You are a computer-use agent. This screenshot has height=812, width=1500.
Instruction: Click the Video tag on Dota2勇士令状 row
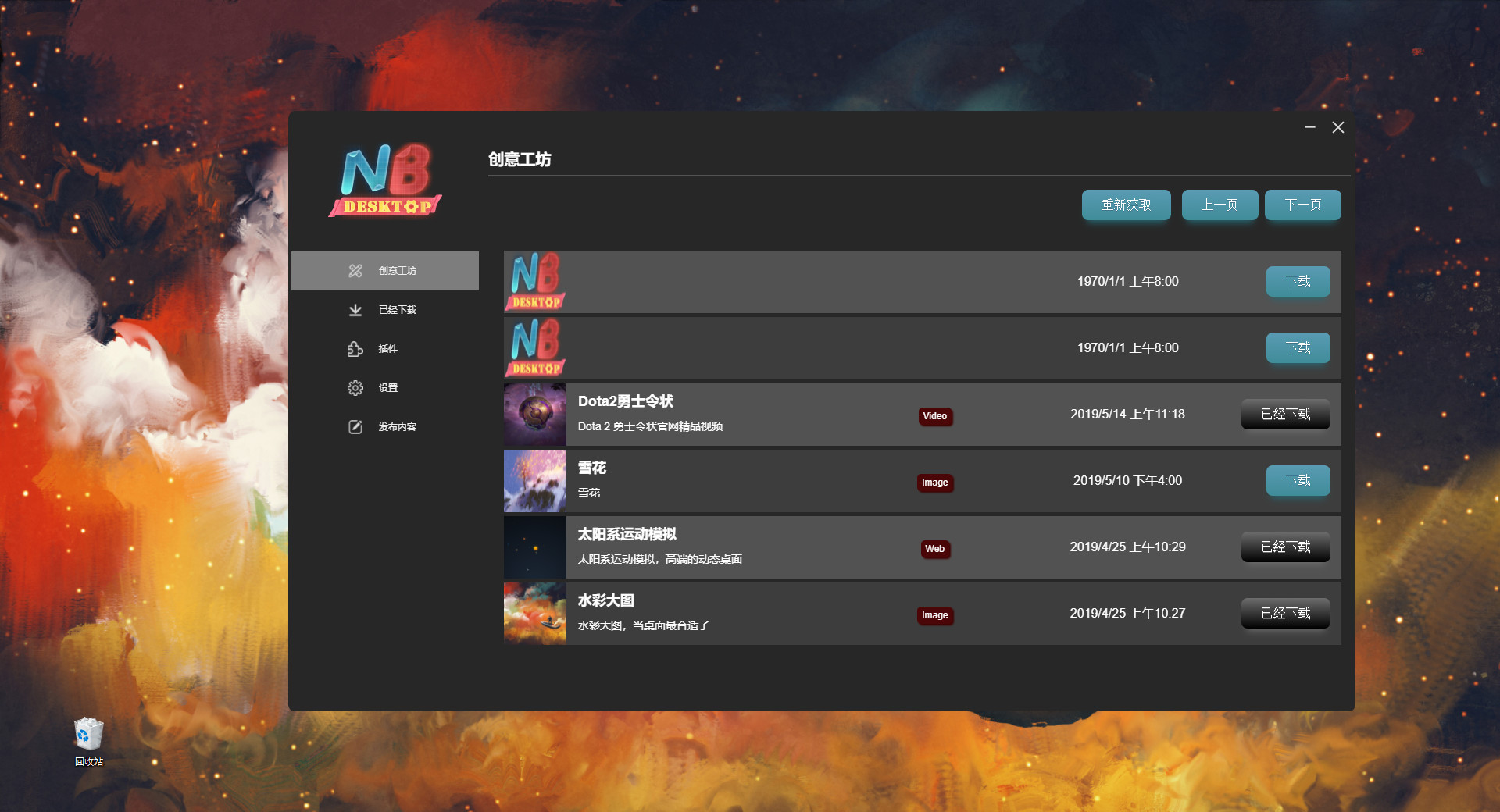(934, 416)
